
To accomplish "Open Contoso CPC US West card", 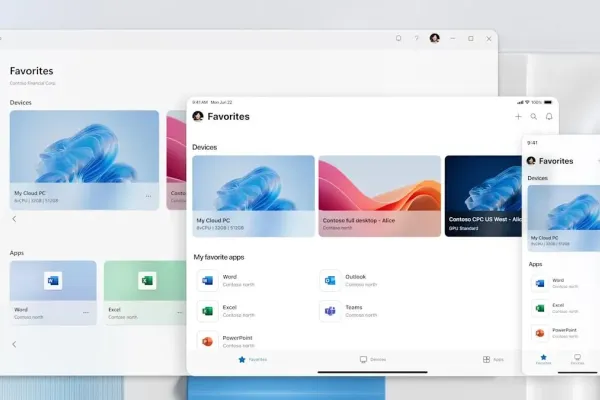I will (x=483, y=196).
